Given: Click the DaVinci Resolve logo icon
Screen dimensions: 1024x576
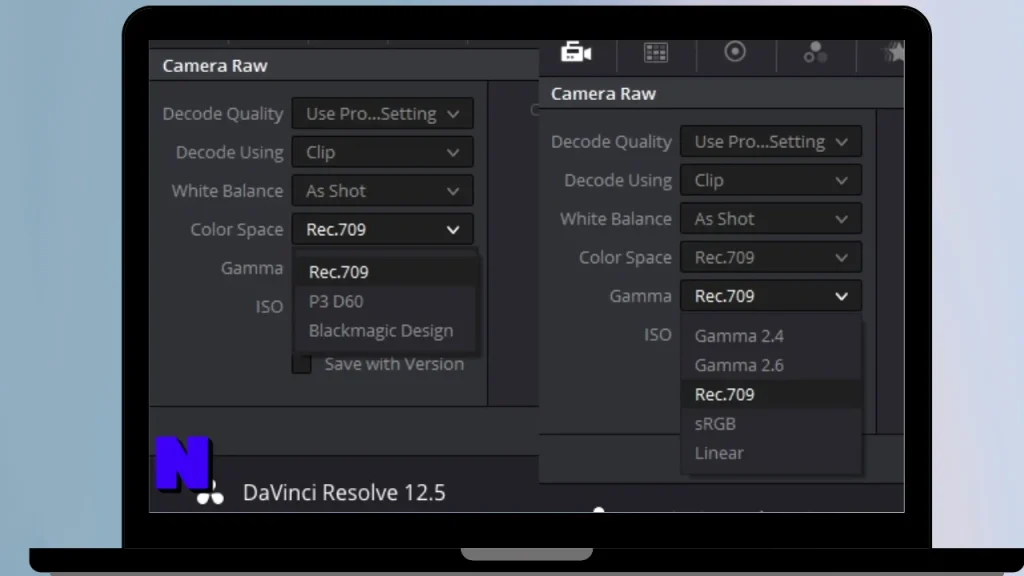Looking at the screenshot, I should pos(210,494).
